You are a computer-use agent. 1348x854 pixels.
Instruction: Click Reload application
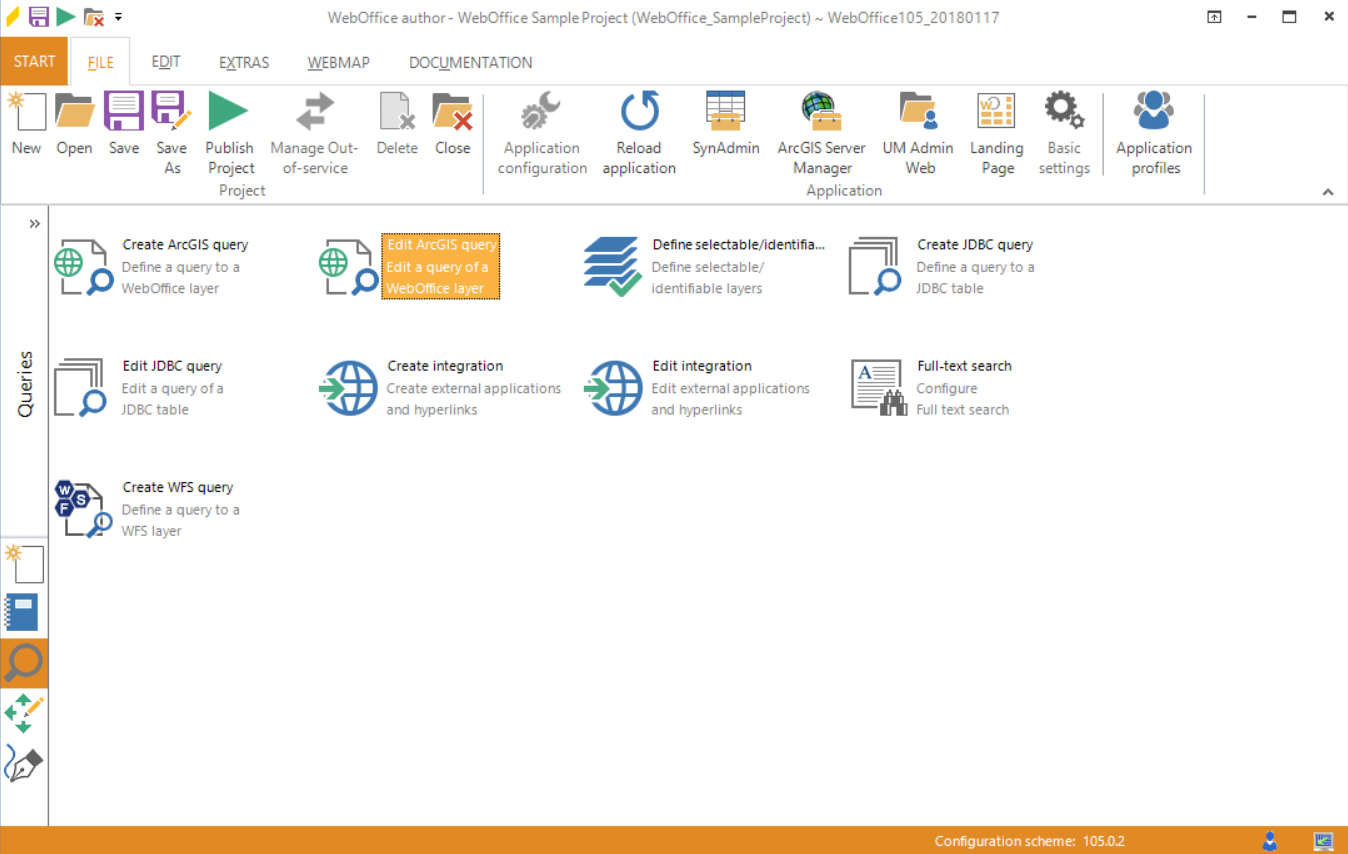pos(639,111)
